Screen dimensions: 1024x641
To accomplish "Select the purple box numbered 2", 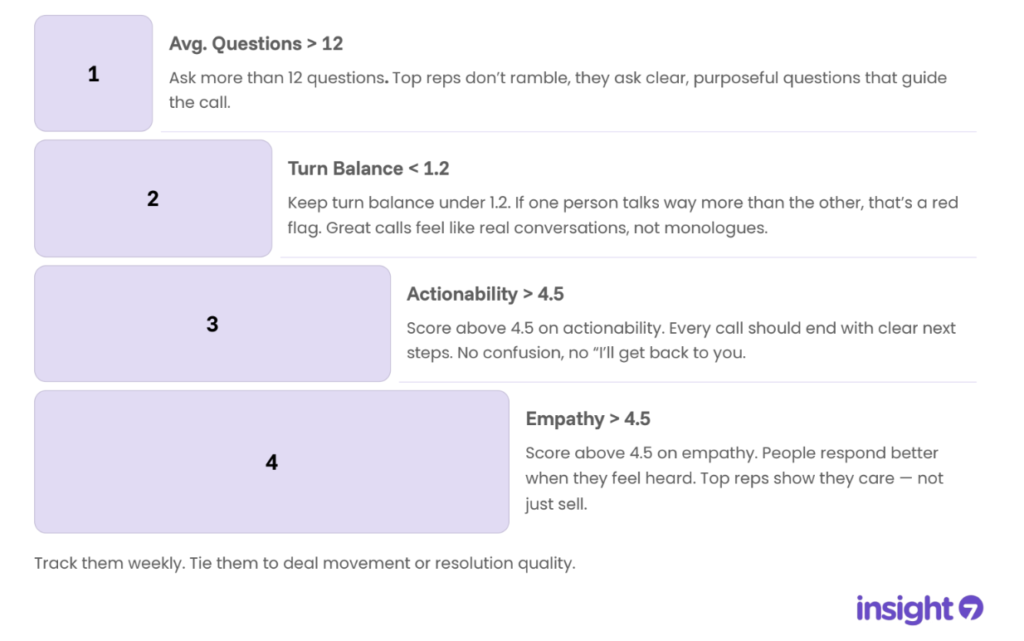I will 153,198.
